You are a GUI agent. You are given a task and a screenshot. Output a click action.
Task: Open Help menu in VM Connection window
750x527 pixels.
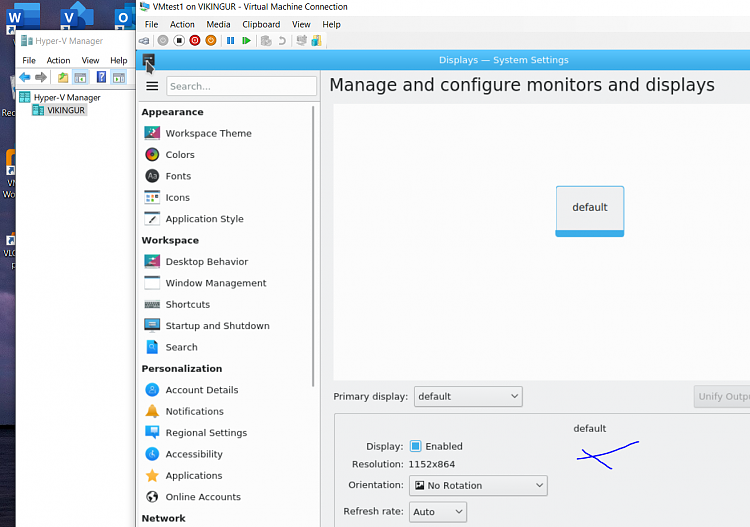(x=331, y=24)
